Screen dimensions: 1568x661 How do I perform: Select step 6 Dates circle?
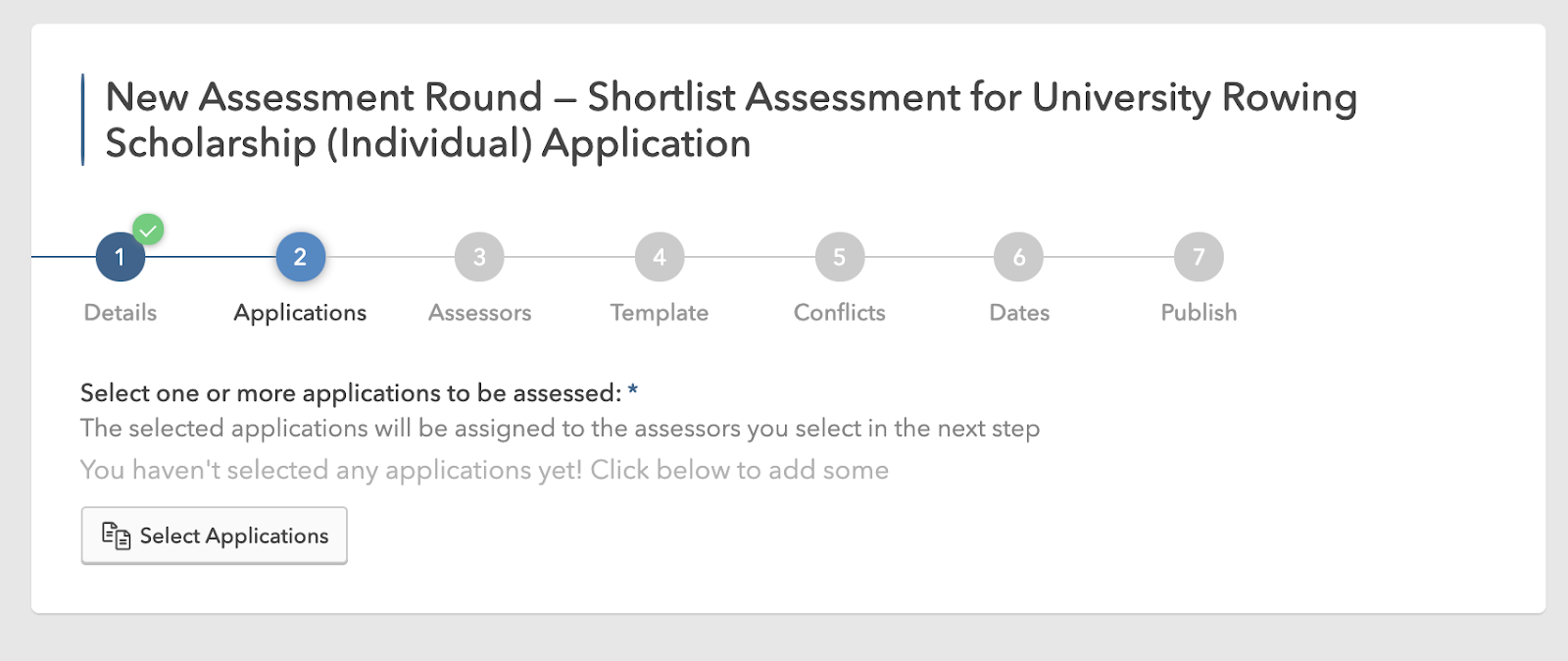[1019, 257]
